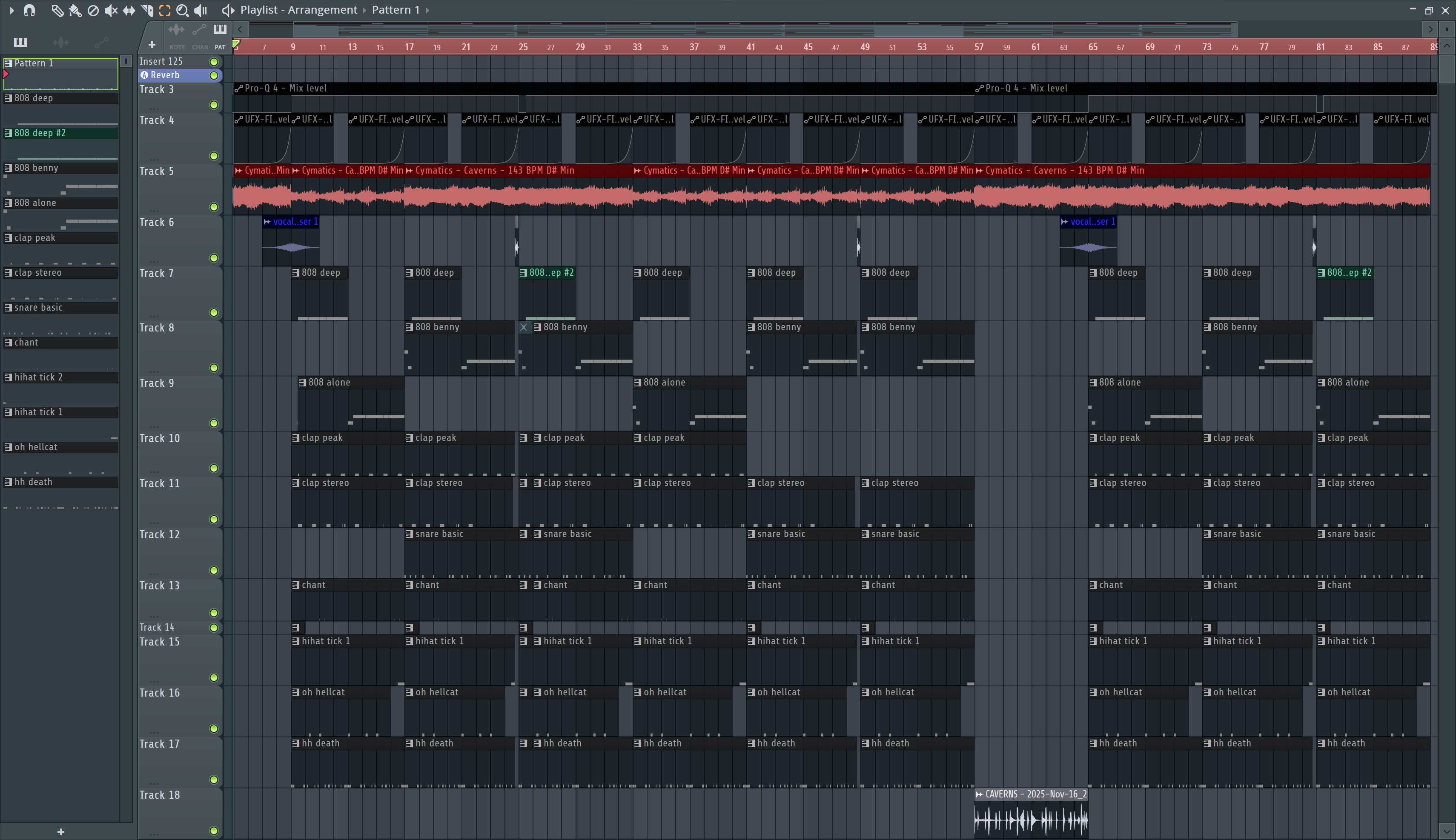Click the Track 12 name header
This screenshot has width=1456, height=840.
click(159, 535)
